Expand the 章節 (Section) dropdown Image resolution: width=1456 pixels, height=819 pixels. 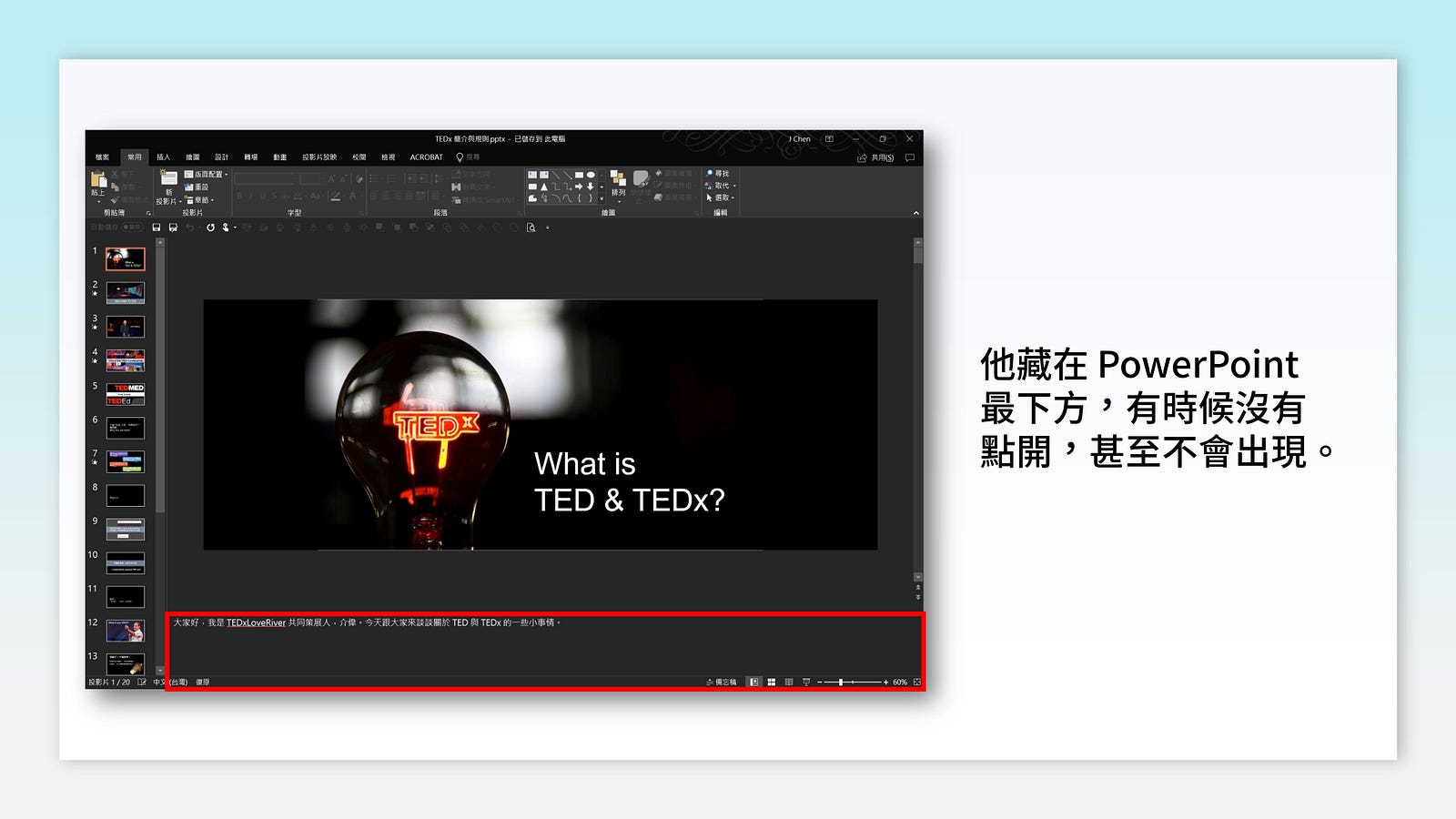pos(199,199)
